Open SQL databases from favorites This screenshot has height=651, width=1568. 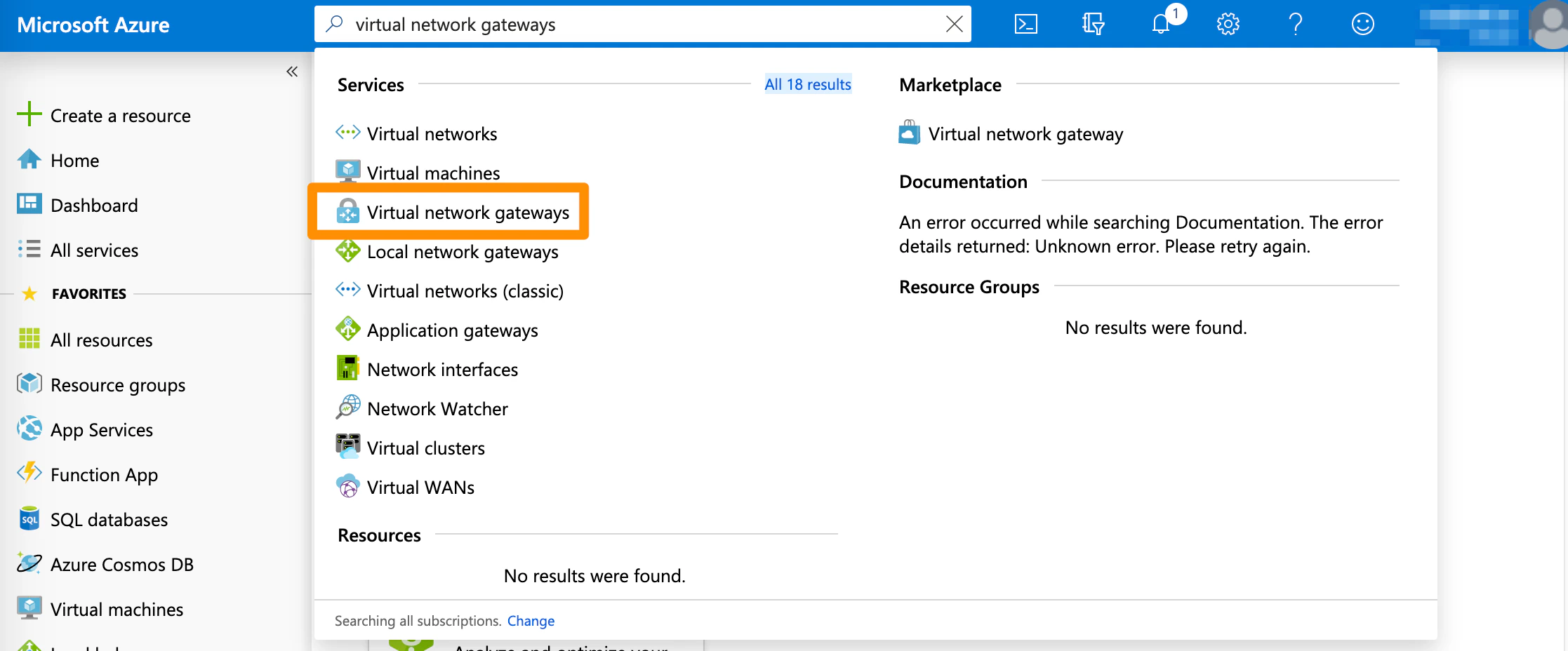point(109,519)
